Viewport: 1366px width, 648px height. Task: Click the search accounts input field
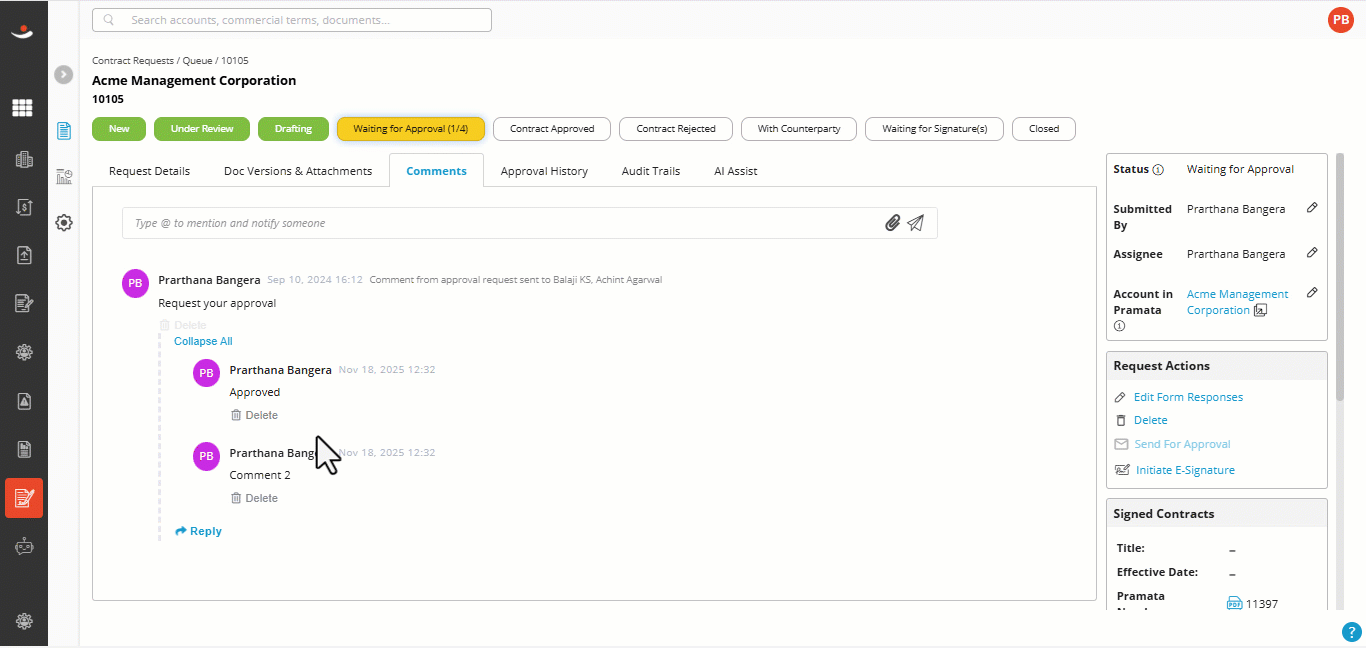click(x=291, y=20)
